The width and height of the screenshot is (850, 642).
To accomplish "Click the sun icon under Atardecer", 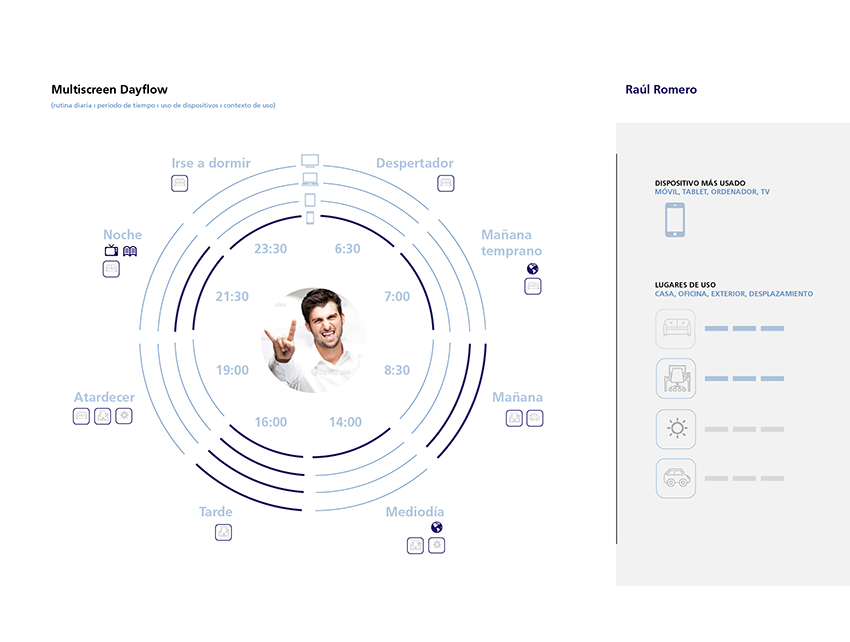I will click(x=124, y=416).
